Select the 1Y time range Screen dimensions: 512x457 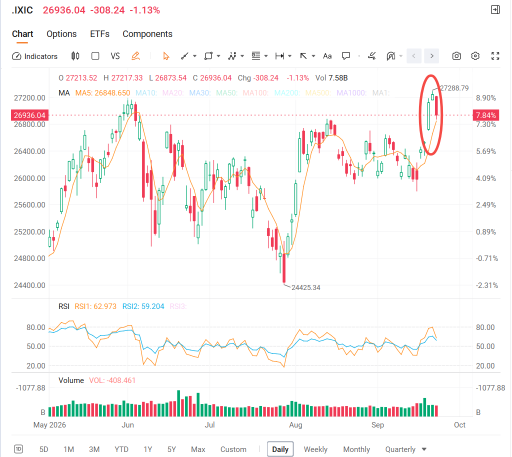point(148,449)
